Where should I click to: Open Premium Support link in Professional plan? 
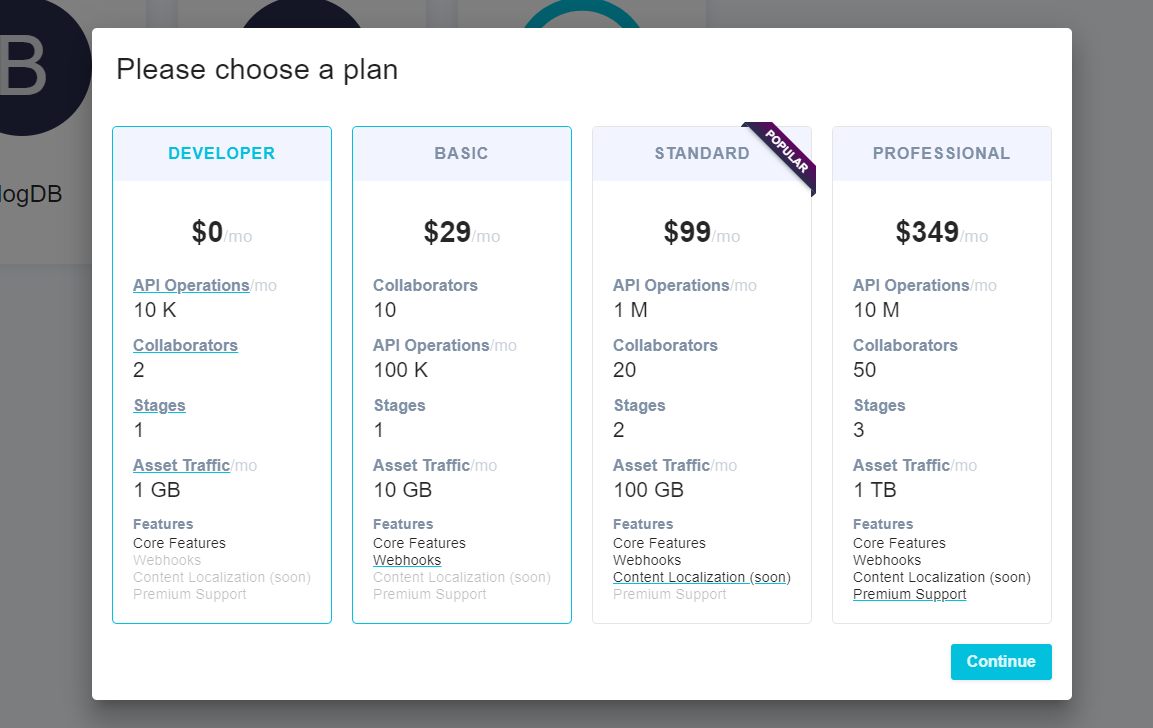point(909,594)
